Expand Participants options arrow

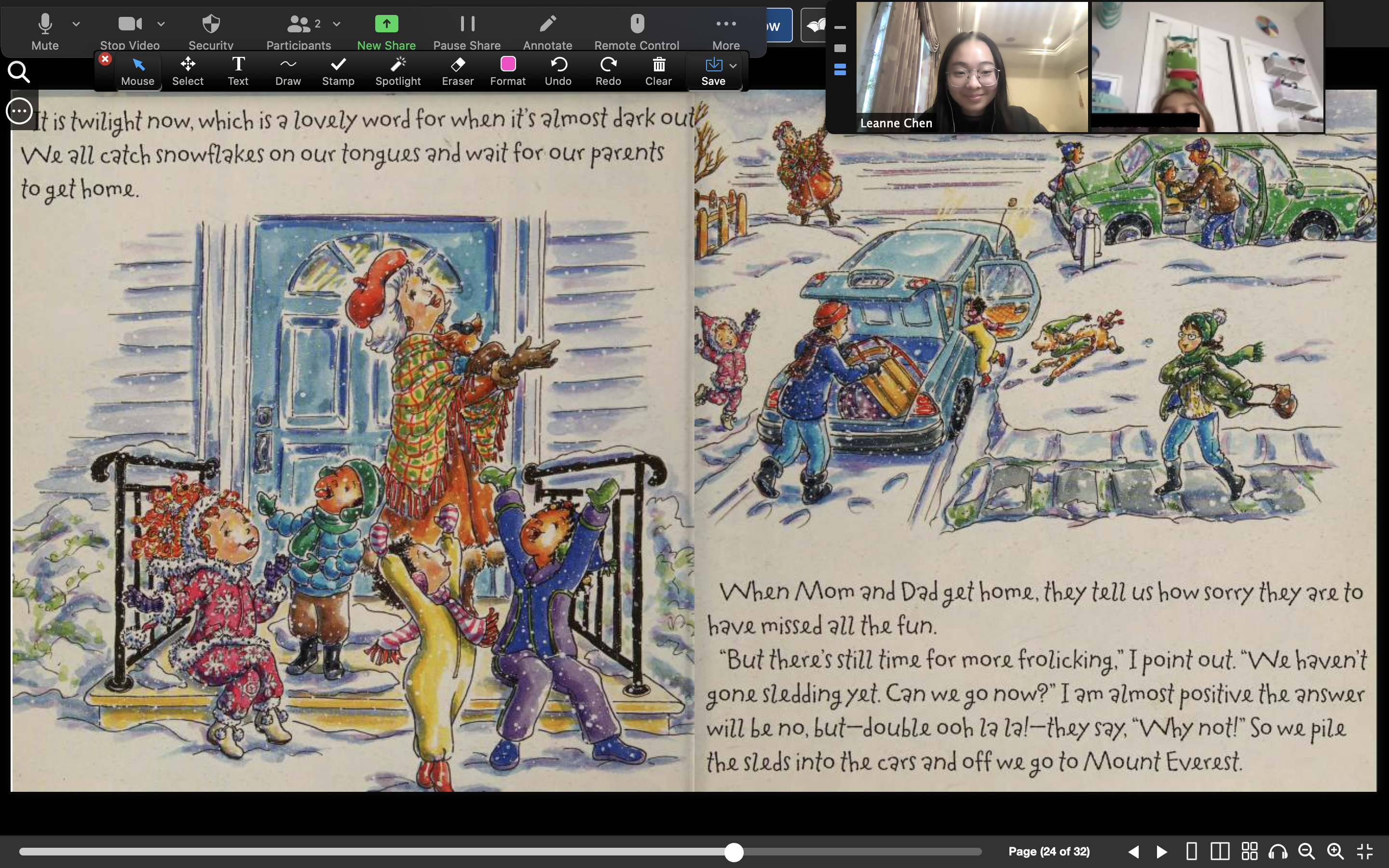(337, 24)
